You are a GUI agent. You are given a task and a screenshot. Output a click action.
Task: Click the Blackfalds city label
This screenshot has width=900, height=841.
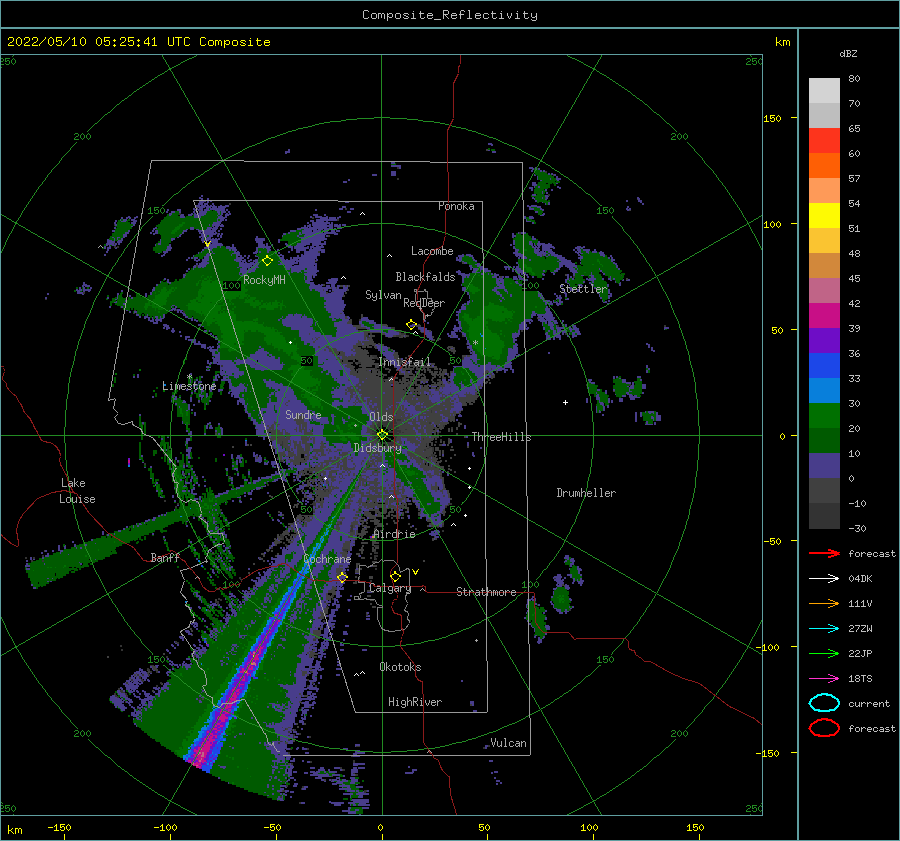[x=425, y=277]
